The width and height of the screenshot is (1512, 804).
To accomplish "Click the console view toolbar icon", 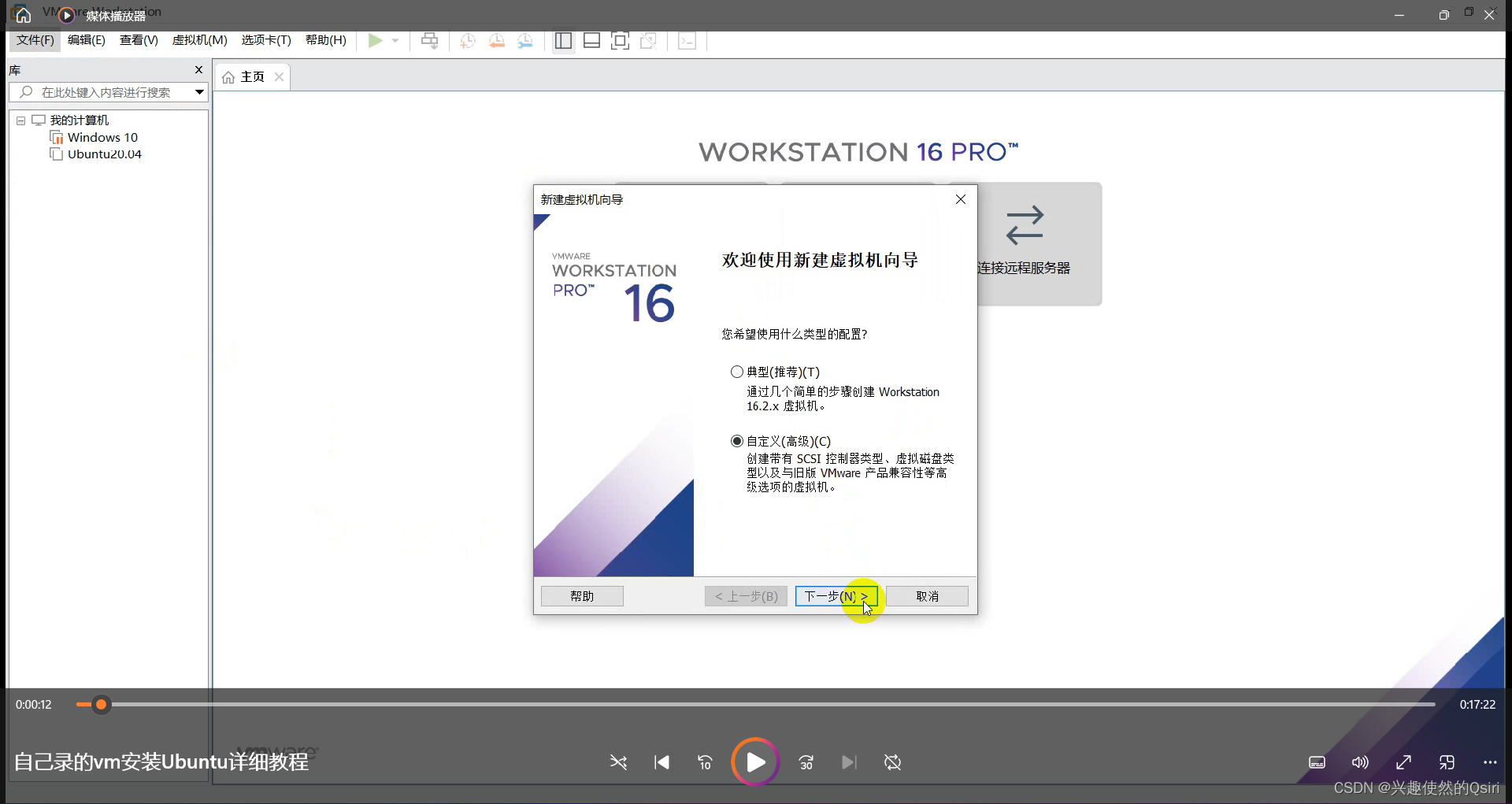I will click(x=687, y=40).
